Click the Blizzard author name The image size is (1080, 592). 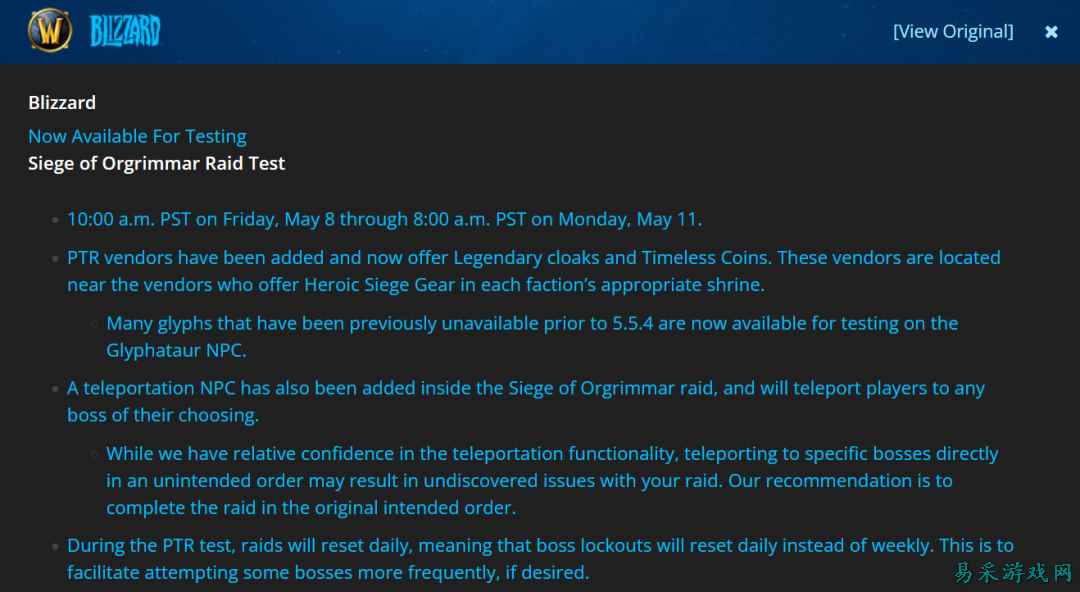pos(62,103)
